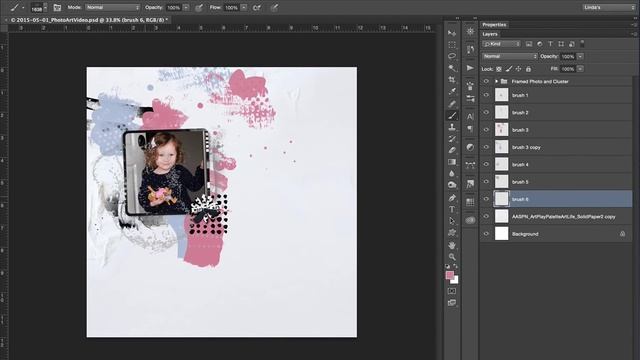Image resolution: width=640 pixels, height=360 pixels.
Task: Open the Actions panel play icon
Action: pos(470,68)
